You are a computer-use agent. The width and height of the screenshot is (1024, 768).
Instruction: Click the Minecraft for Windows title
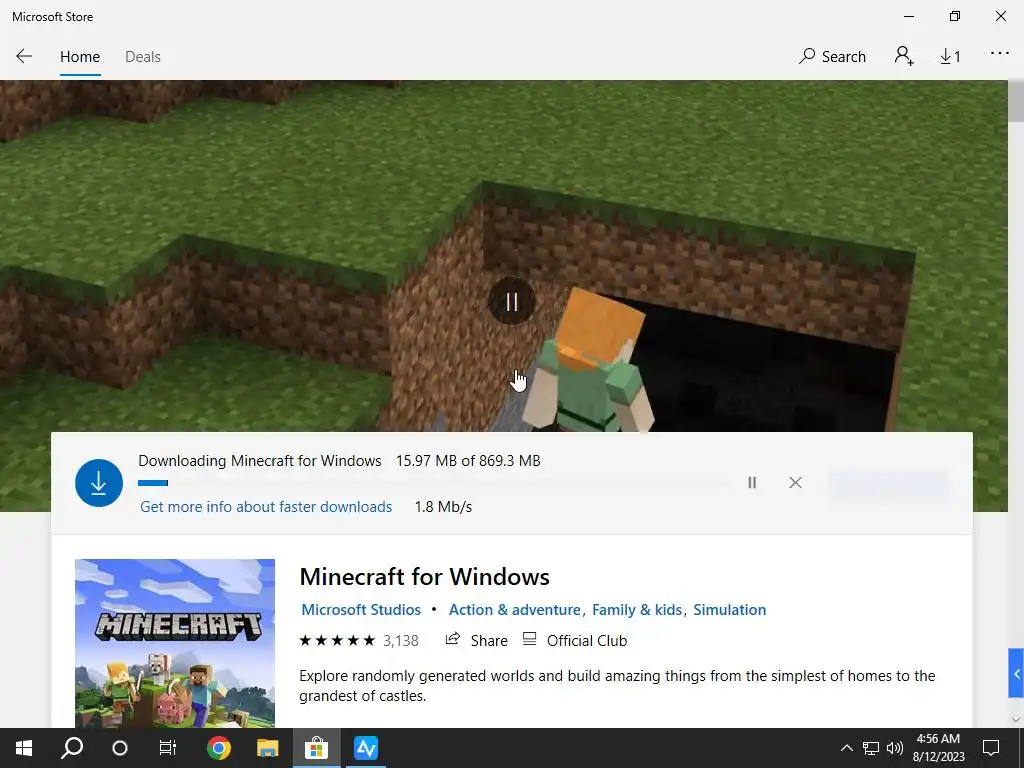point(424,577)
